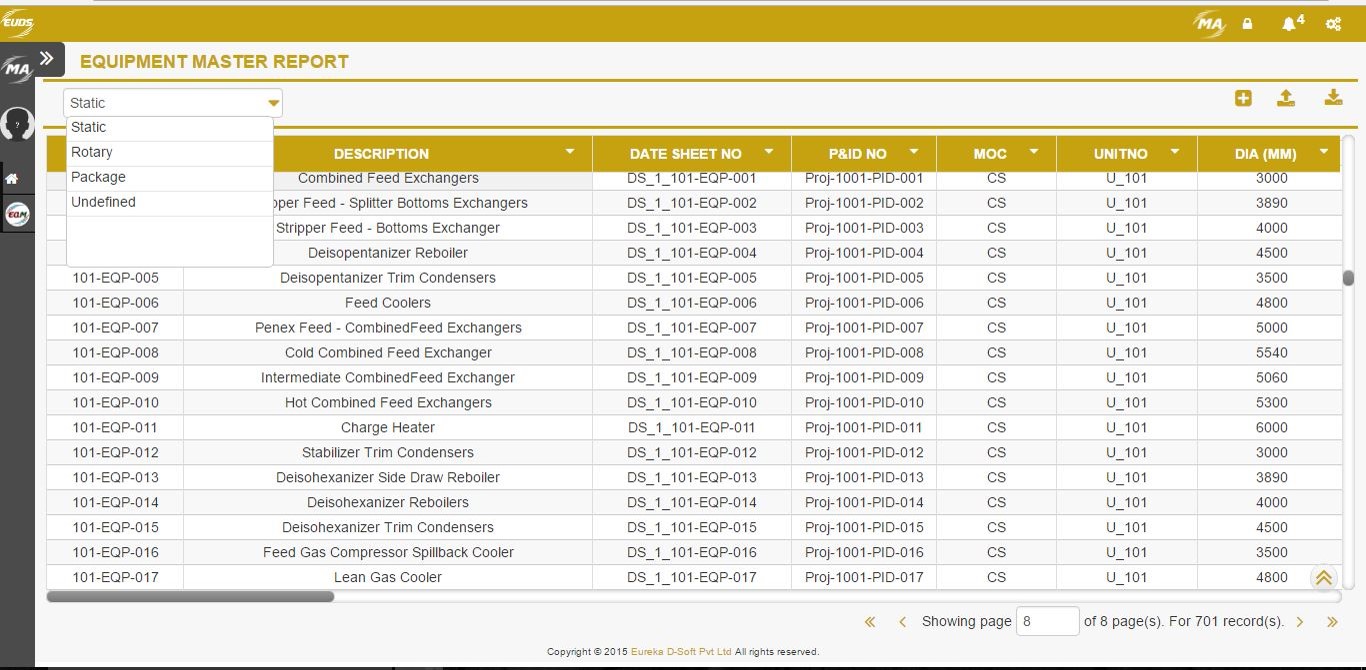Screen dimensions: 1366x670
Task: Click P&ID cell Proj-1001-PID-014
Action: (x=864, y=503)
